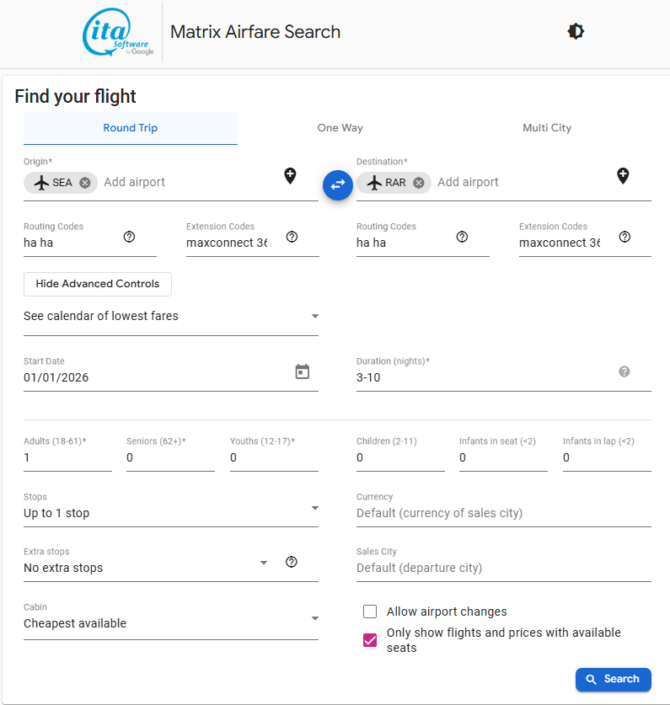Switch to the Multi City tab
The height and width of the screenshot is (705, 670).
pos(547,128)
